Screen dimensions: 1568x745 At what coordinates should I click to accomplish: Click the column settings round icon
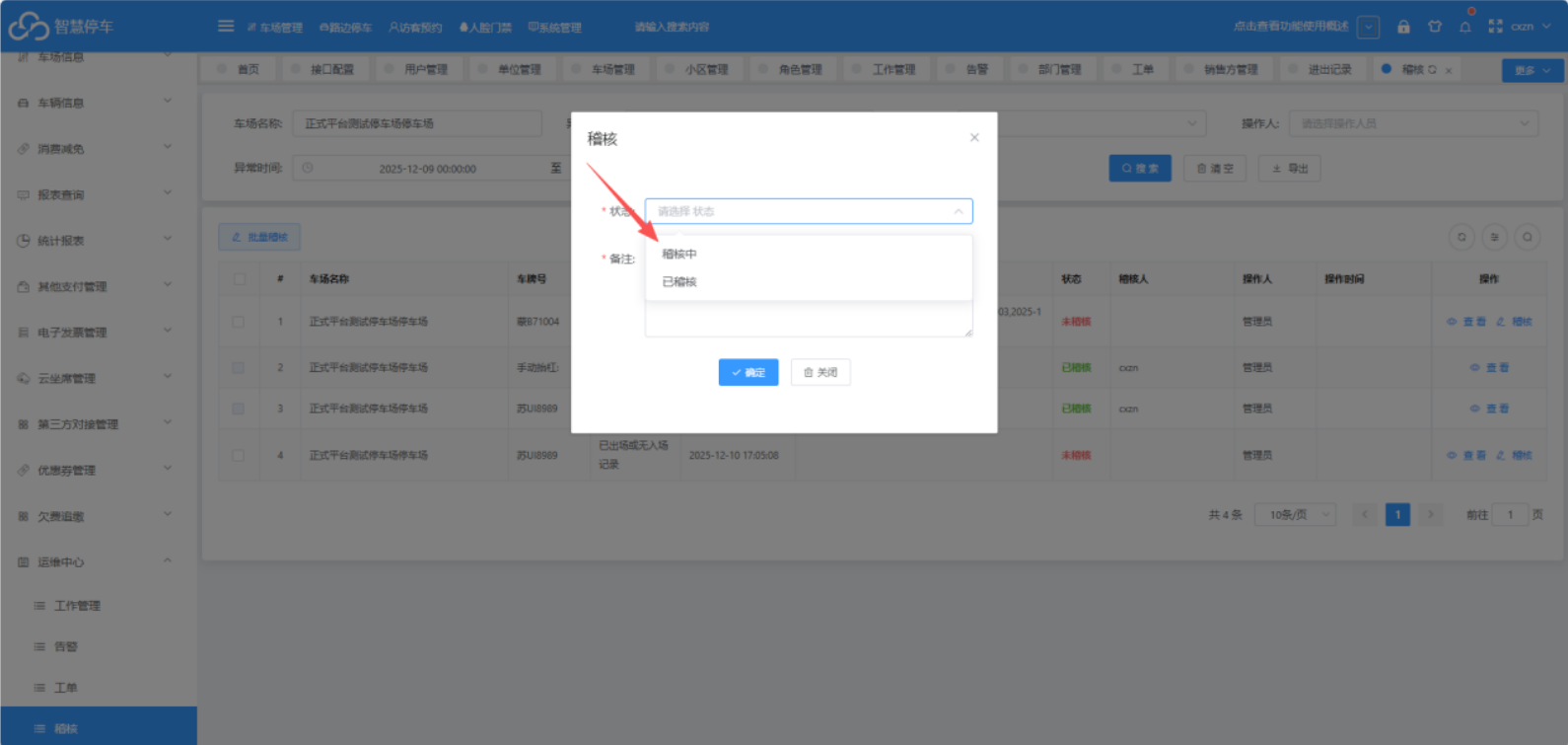click(1494, 237)
